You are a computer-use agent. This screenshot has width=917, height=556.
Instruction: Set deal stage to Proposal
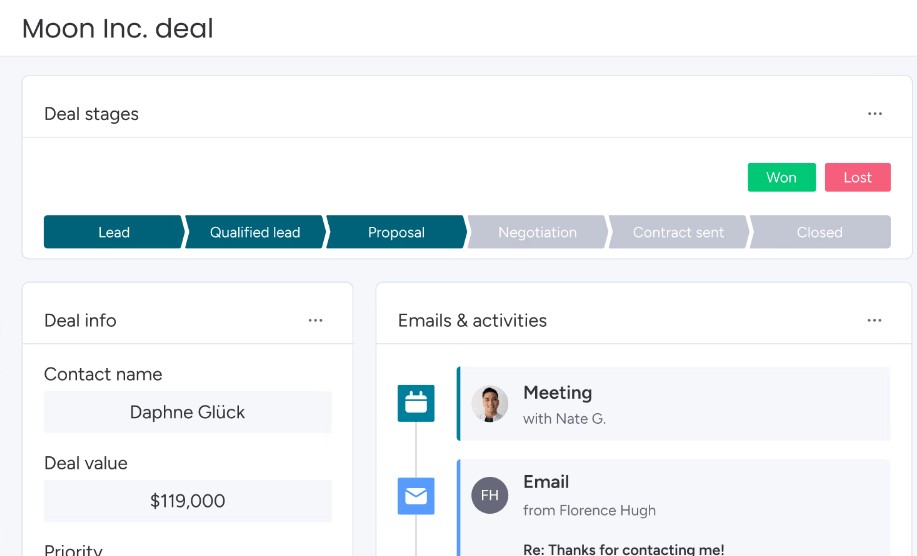point(396,232)
